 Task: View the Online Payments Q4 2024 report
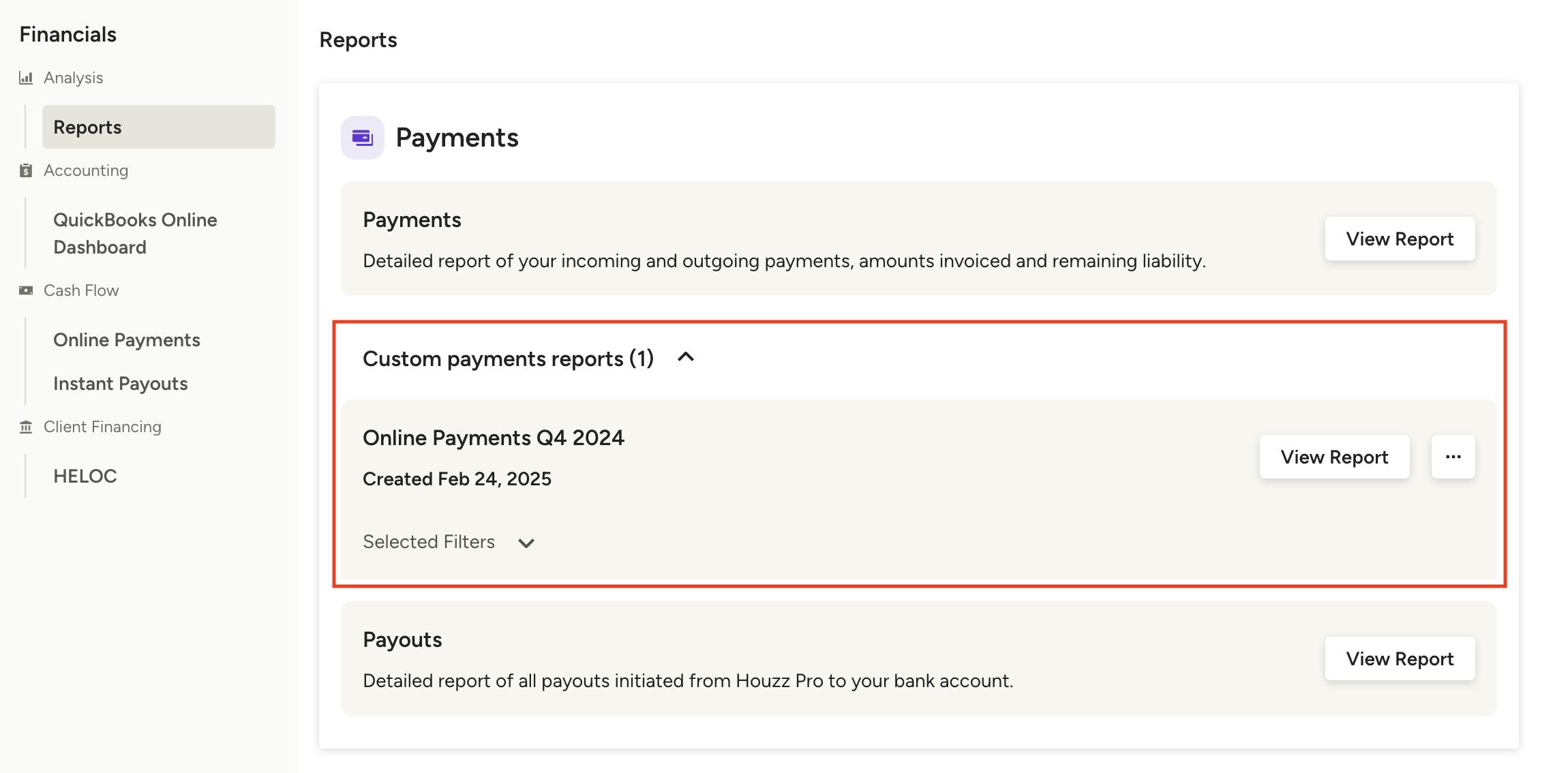click(1334, 457)
